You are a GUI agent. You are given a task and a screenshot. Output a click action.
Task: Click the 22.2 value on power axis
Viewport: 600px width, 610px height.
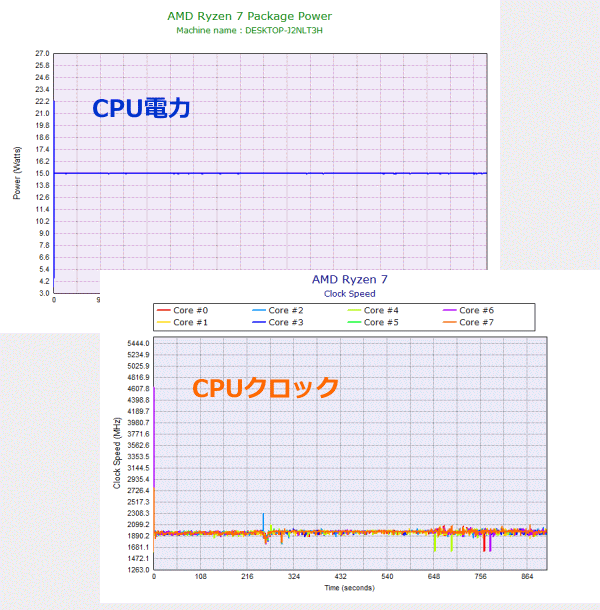click(x=42, y=102)
